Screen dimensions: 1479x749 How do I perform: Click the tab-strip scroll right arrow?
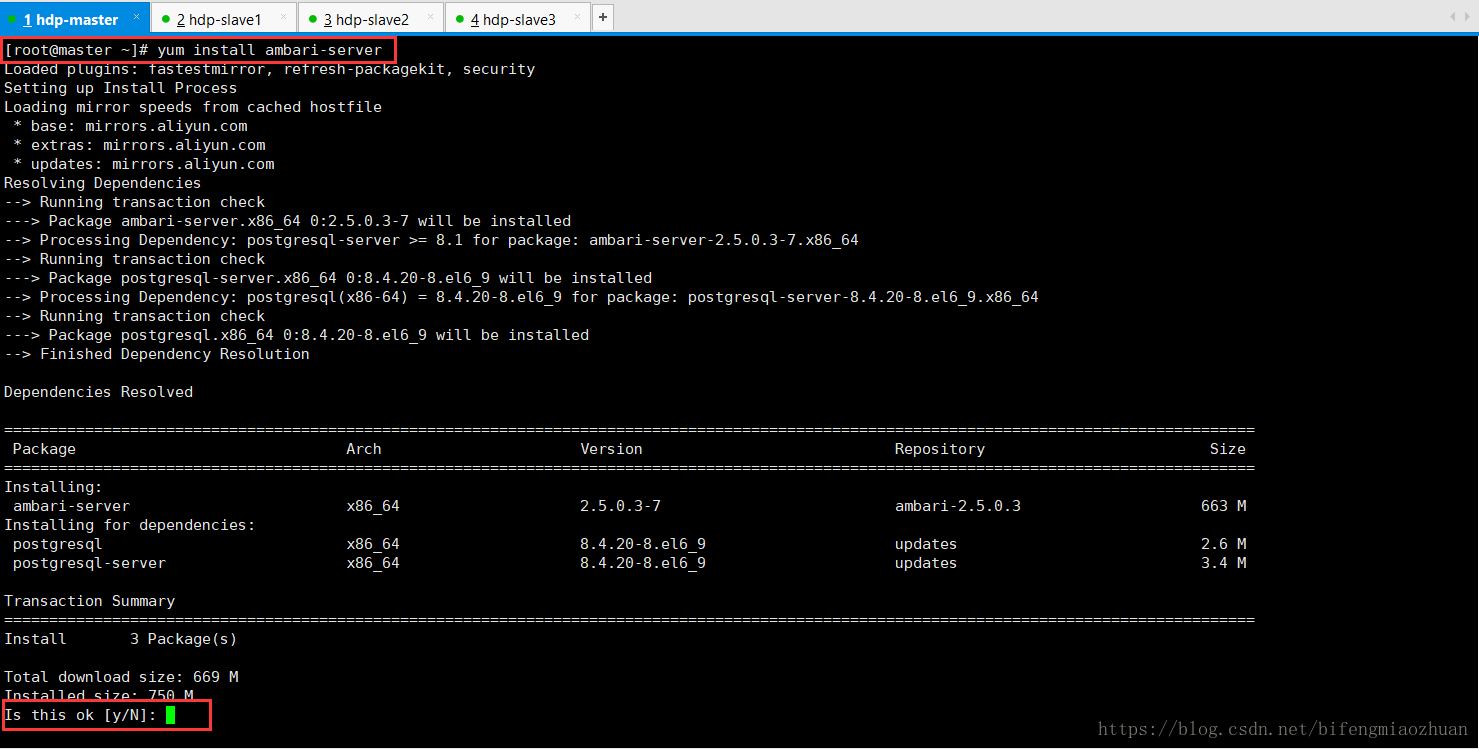(x=1467, y=17)
